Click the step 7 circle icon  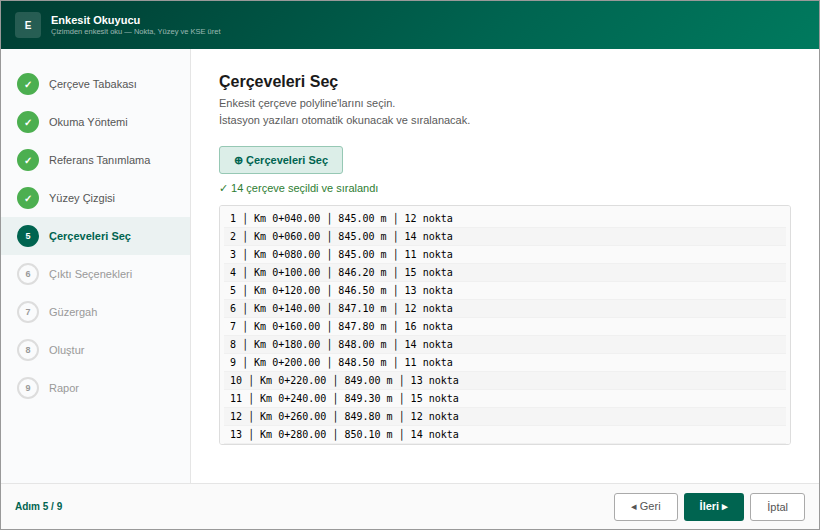coord(28,312)
